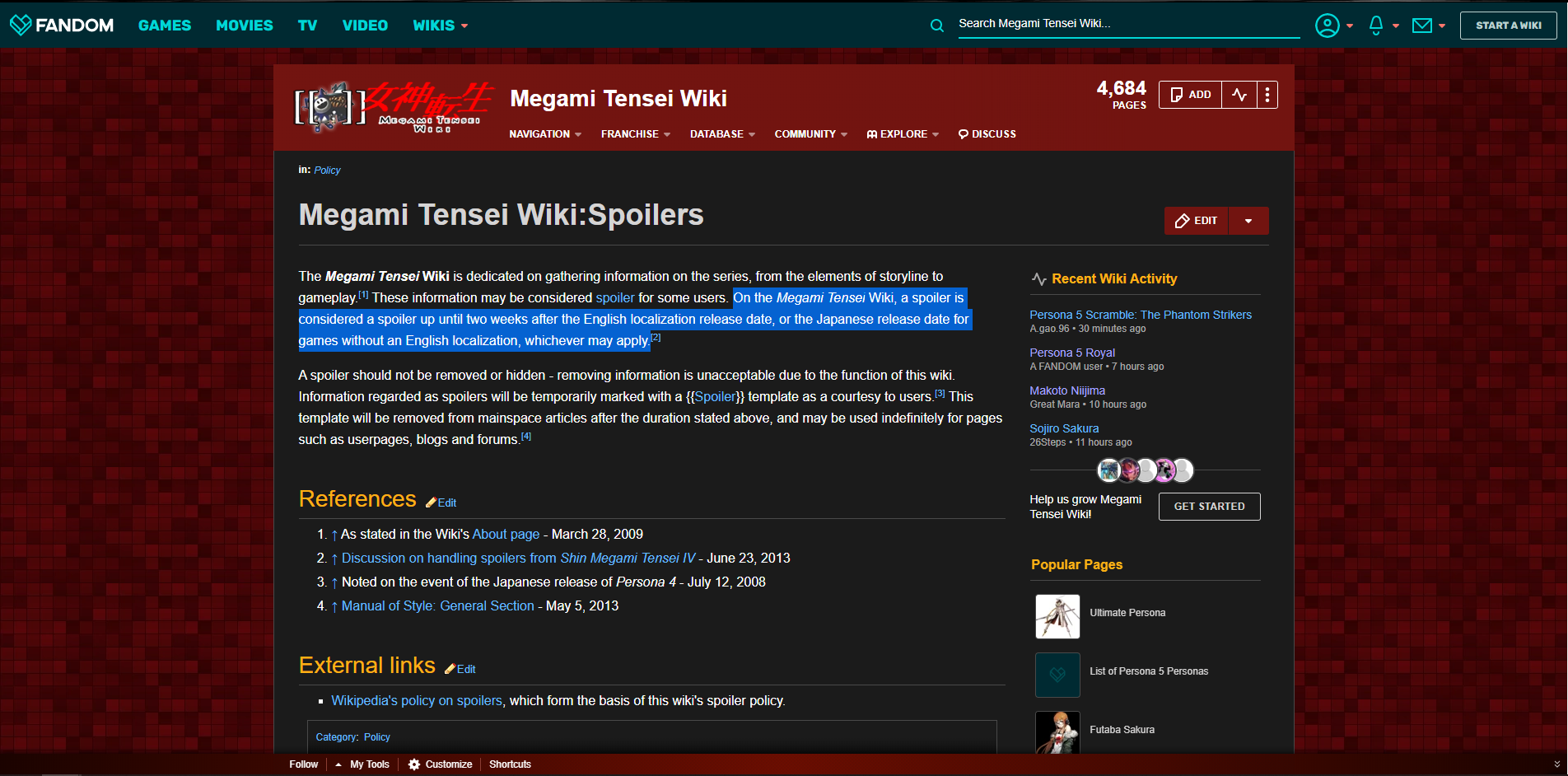Image resolution: width=1568 pixels, height=776 pixels.
Task: Click the search magnifier icon
Action: coord(937,26)
